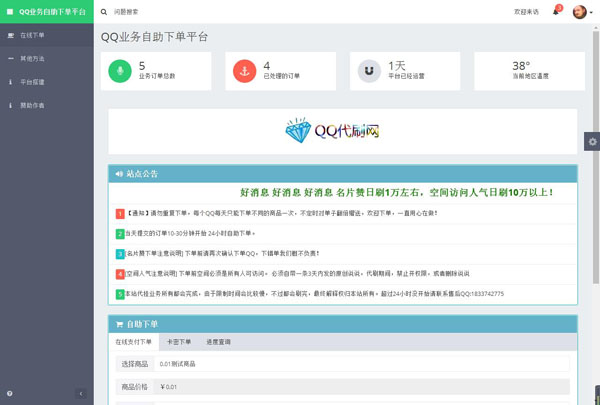
Task: Click the 38° temperature card
Action: click(x=530, y=71)
